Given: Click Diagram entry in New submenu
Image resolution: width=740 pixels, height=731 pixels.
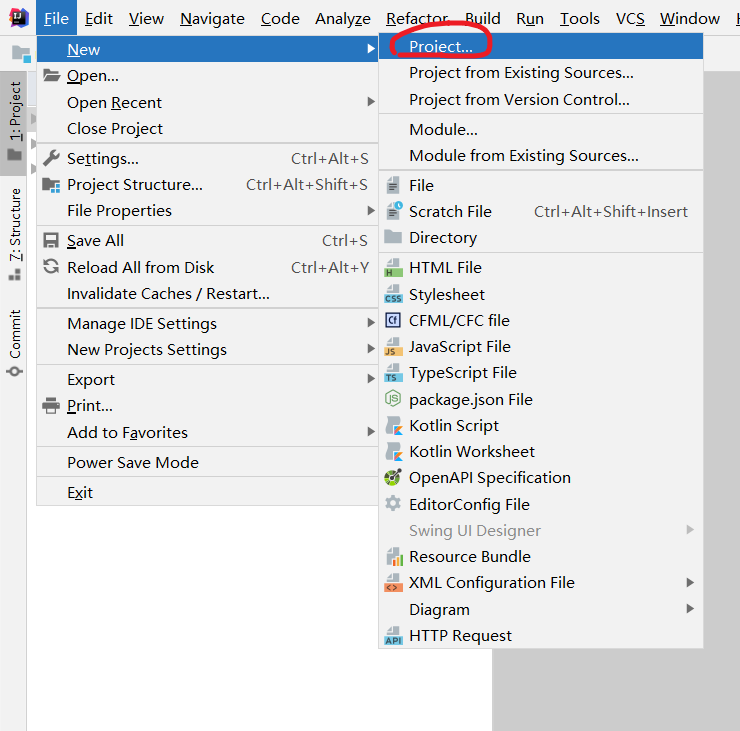Looking at the screenshot, I should tap(541, 609).
